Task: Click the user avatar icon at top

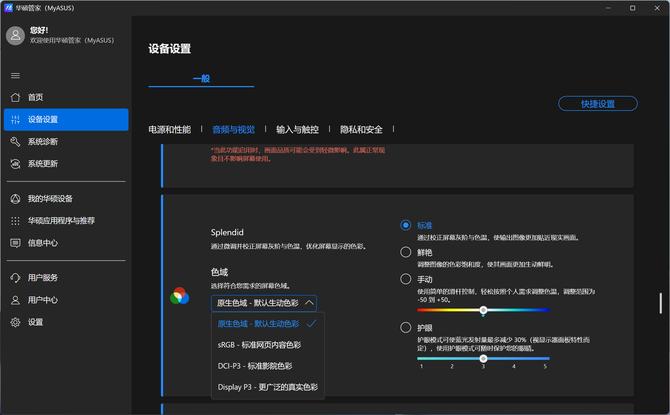Action: point(15,36)
